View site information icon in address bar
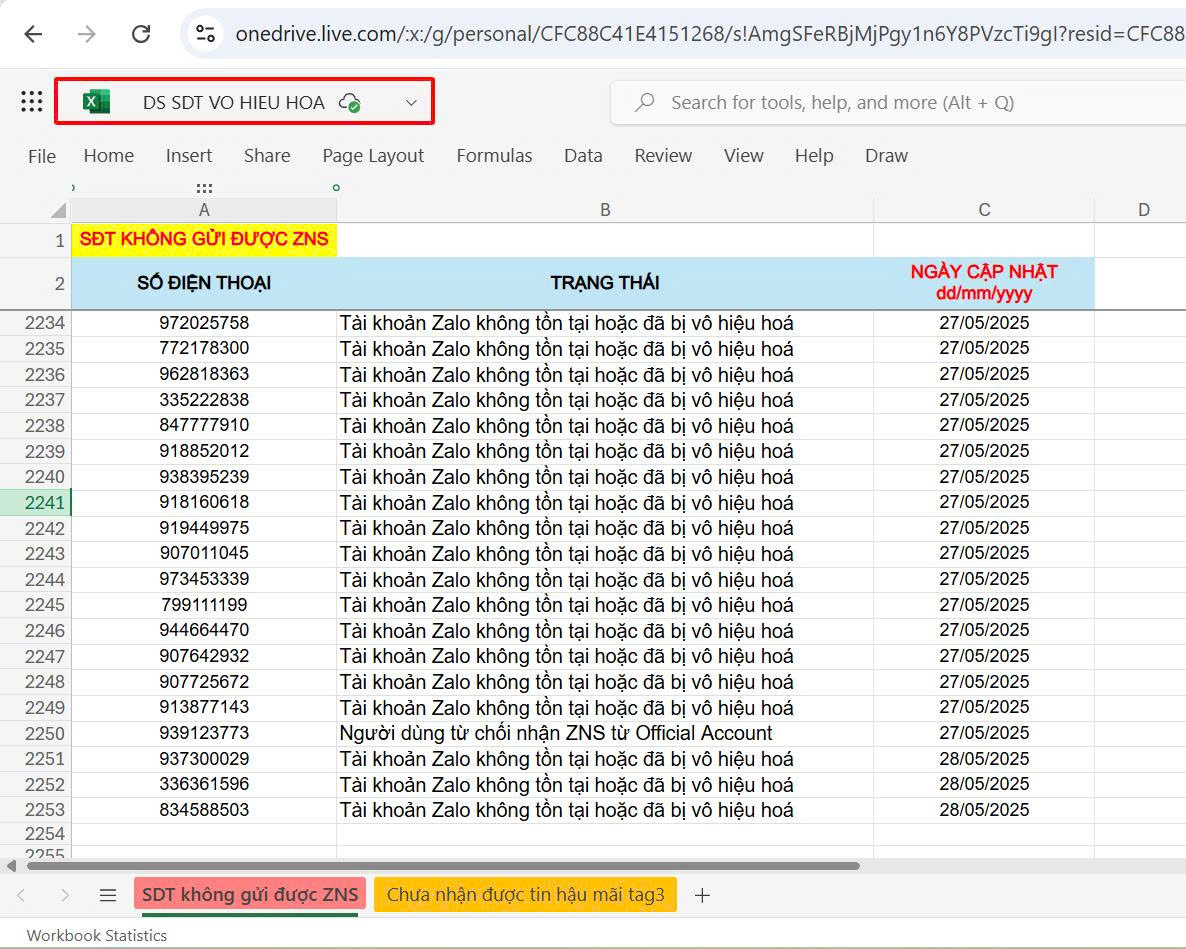Viewport: 1186px width, 949px height. pos(205,34)
